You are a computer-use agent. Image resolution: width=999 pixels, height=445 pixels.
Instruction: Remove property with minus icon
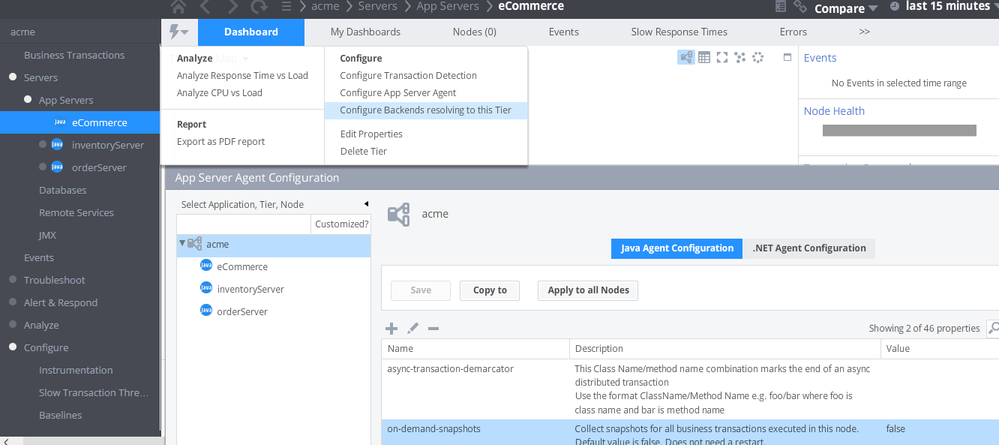coord(433,328)
